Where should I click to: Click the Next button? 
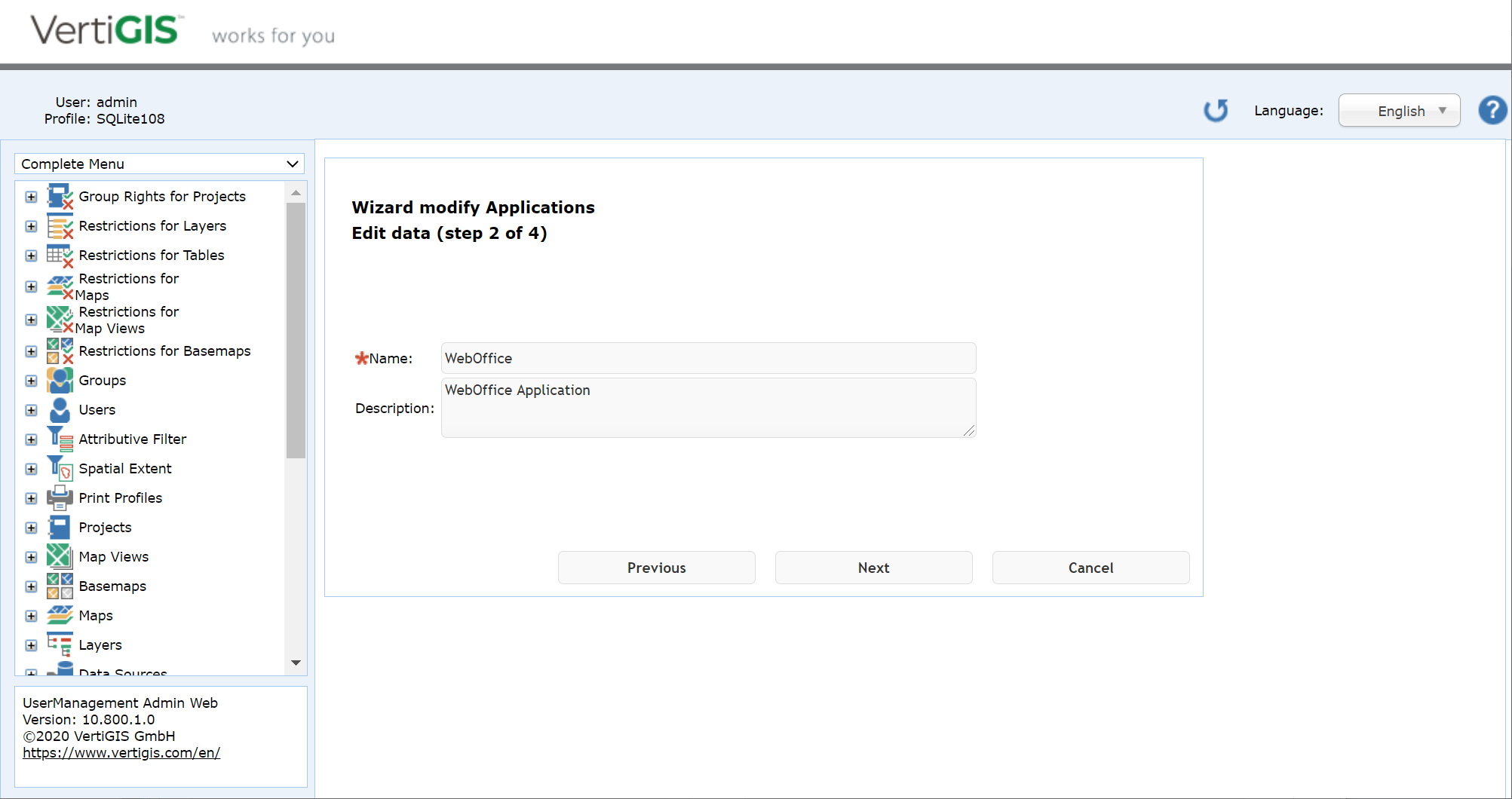point(873,568)
